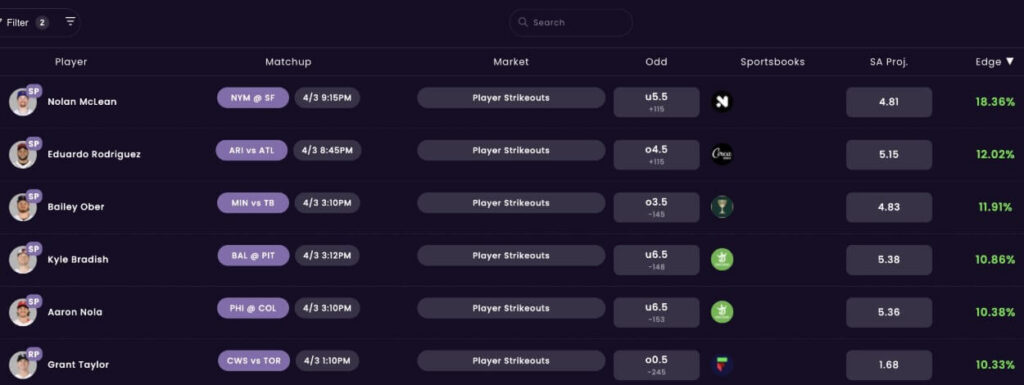1024x385 pixels.
Task: Click the Aaron Nola player name
Action: pyautogui.click(x=75, y=313)
